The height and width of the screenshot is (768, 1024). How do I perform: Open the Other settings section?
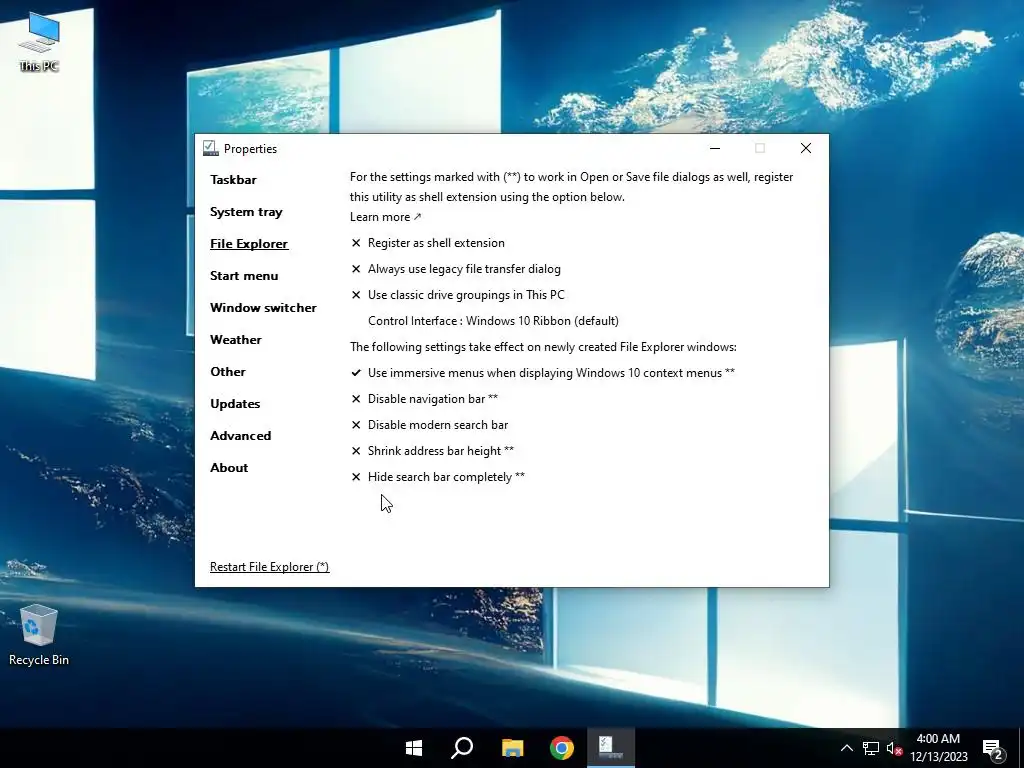(228, 372)
